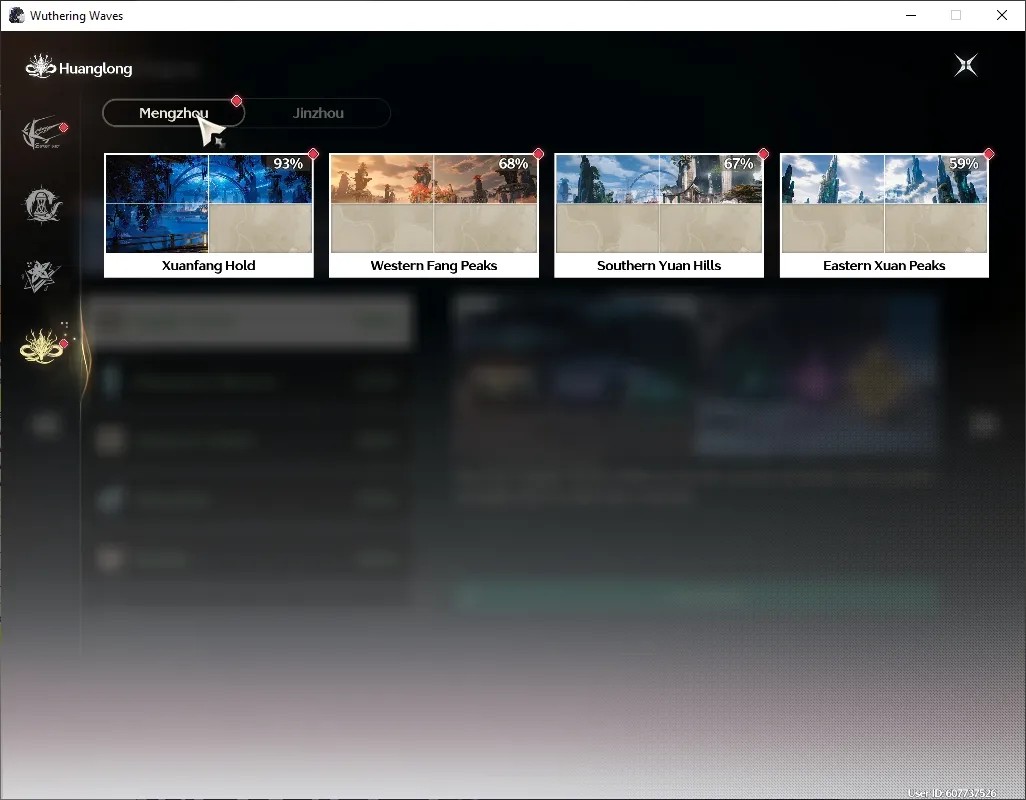
Task: Select the circular figure emblem in sidebar
Action: pos(43,205)
